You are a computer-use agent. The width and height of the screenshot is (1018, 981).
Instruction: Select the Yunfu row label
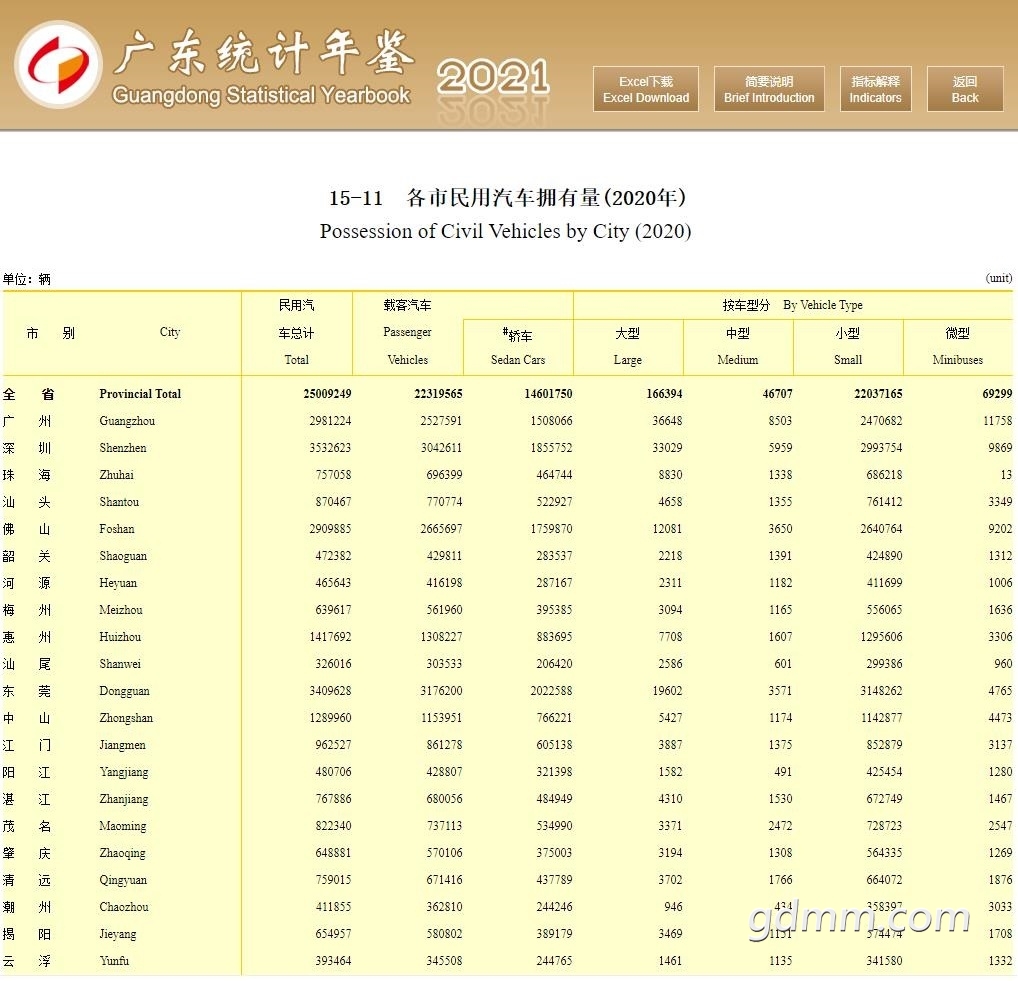(114, 961)
